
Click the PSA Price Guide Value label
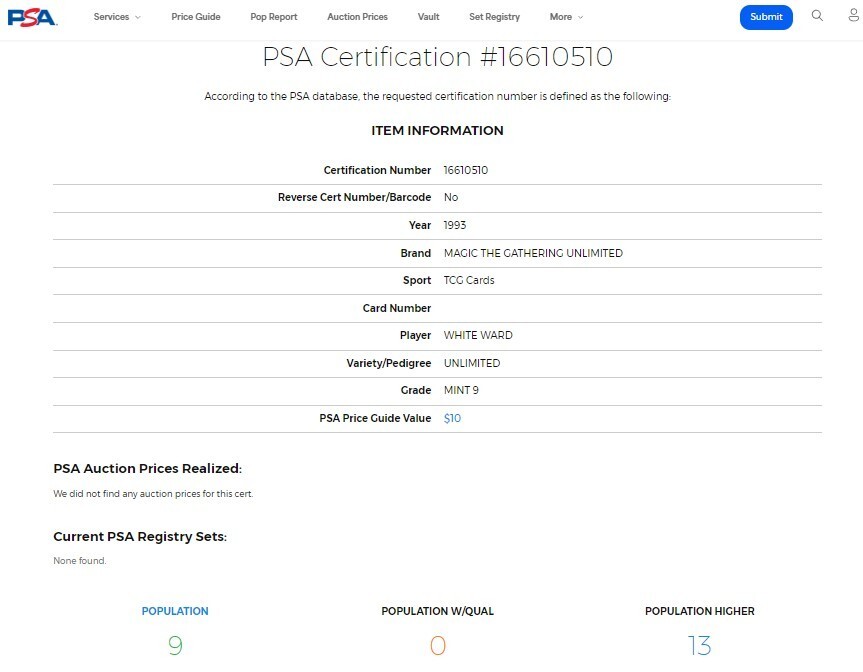[375, 418]
